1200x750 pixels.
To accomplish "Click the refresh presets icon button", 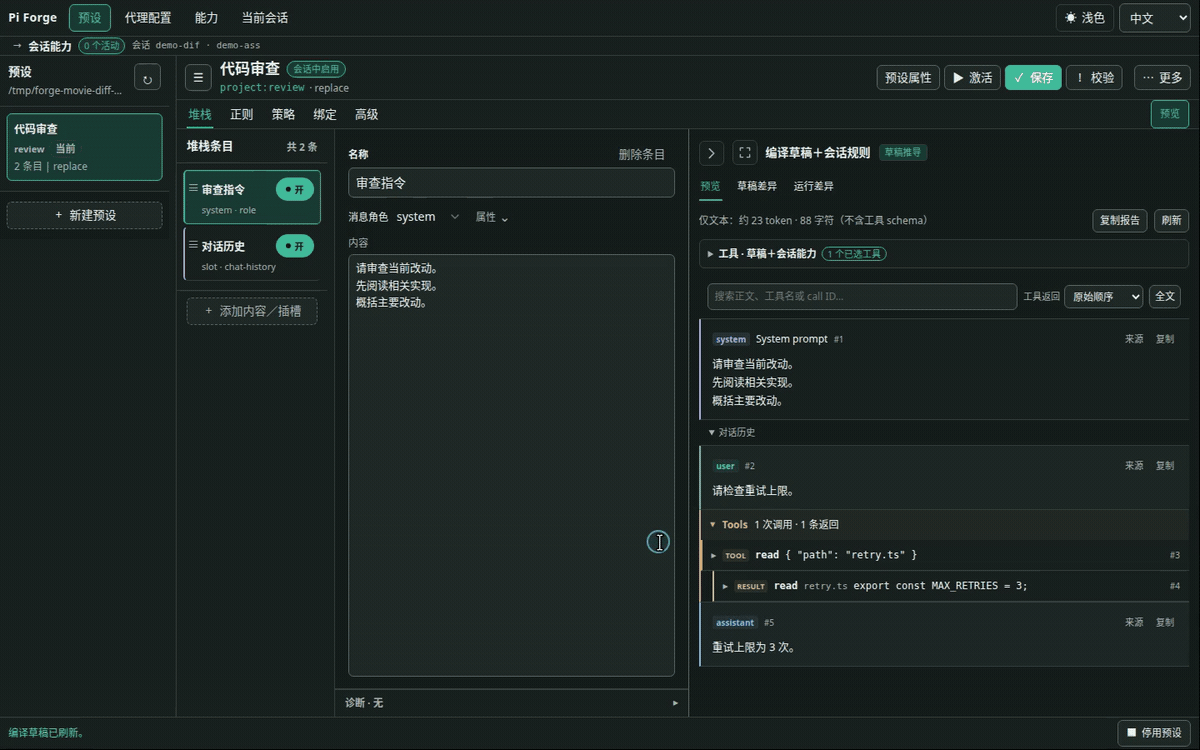I will point(147,78).
